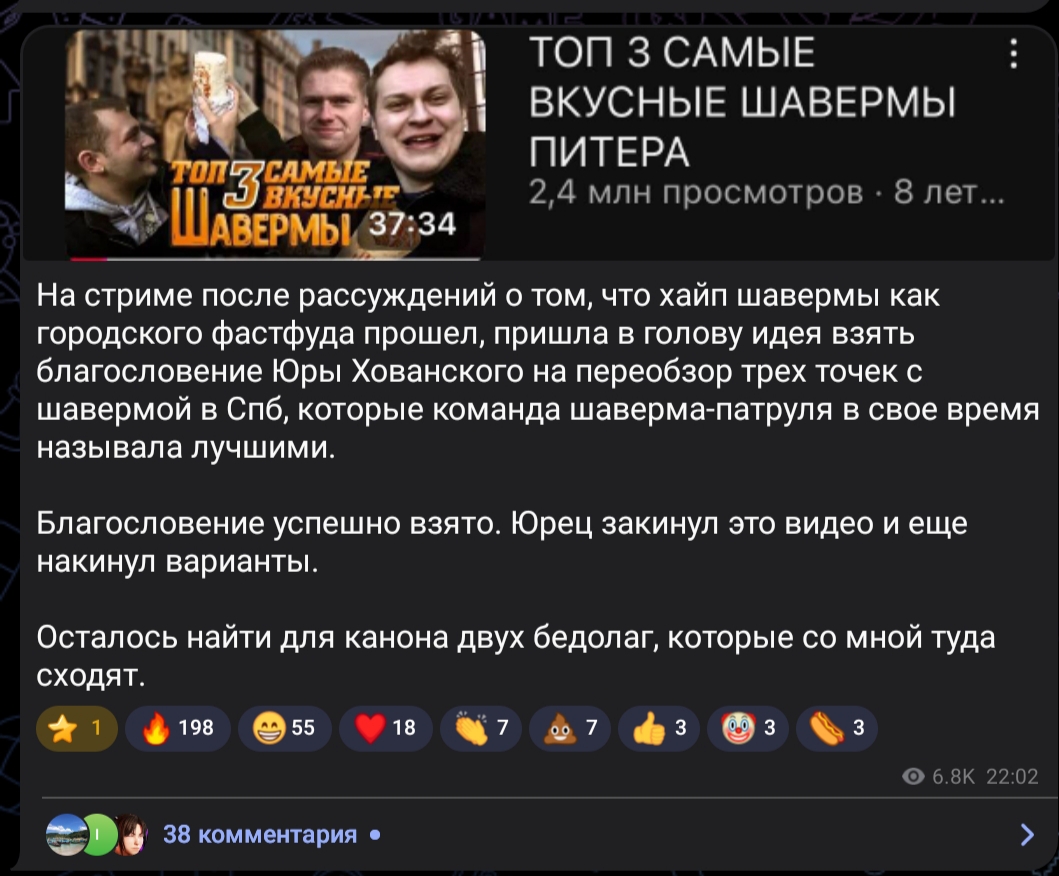The width and height of the screenshot is (1059, 876).
Task: Open the three-dot options menu
Action: (x=1013, y=53)
